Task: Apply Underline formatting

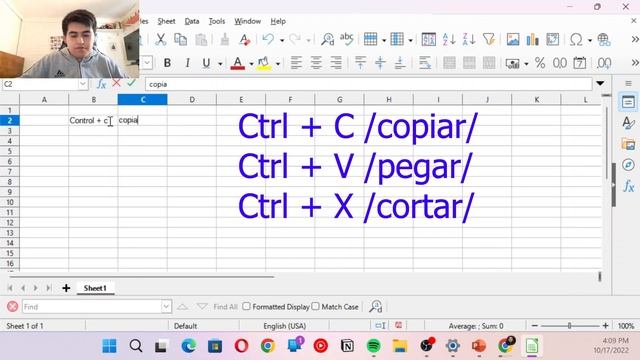Action: pos(207,63)
